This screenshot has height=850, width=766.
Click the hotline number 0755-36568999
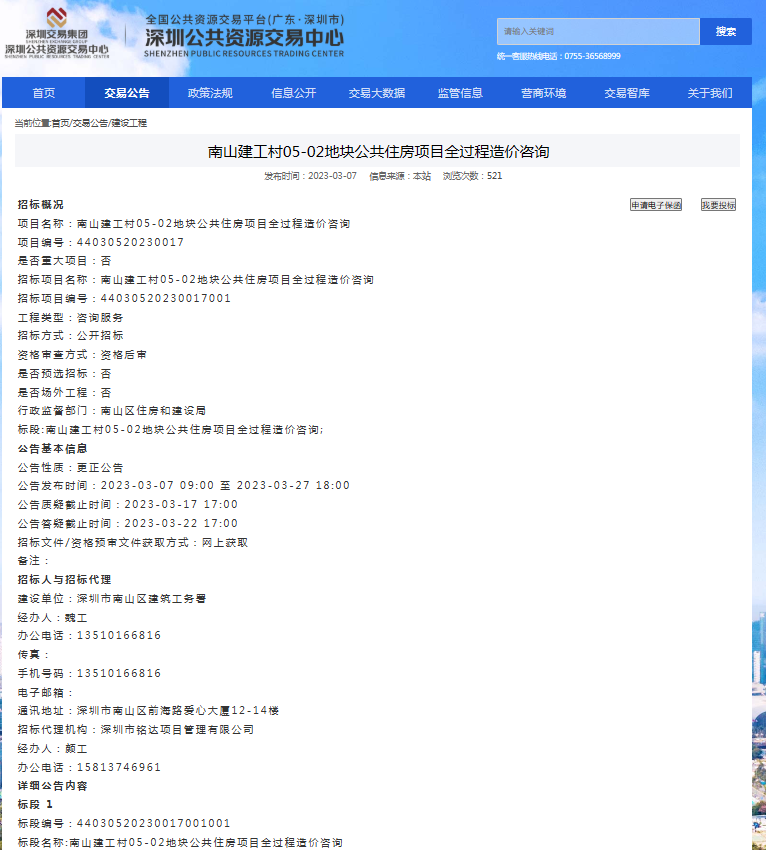click(592, 56)
